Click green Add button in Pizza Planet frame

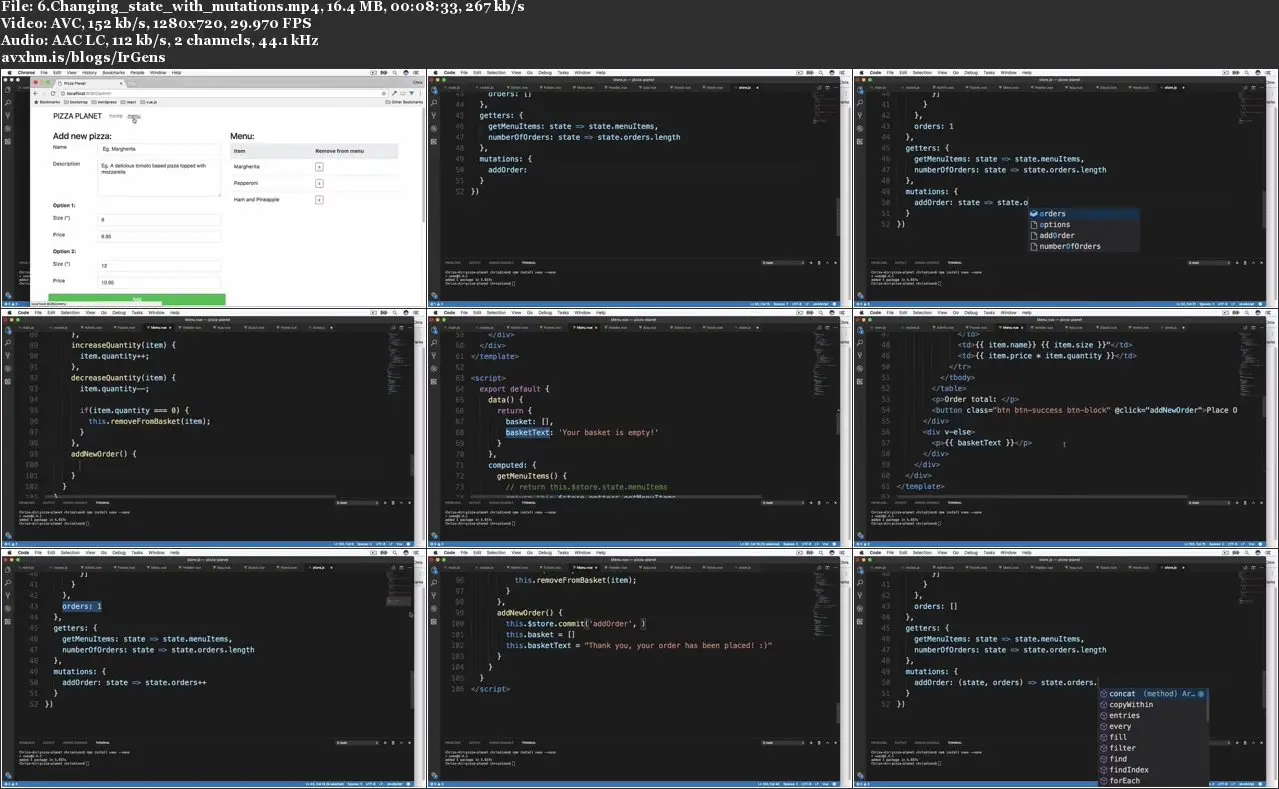pyautogui.click(x=137, y=299)
